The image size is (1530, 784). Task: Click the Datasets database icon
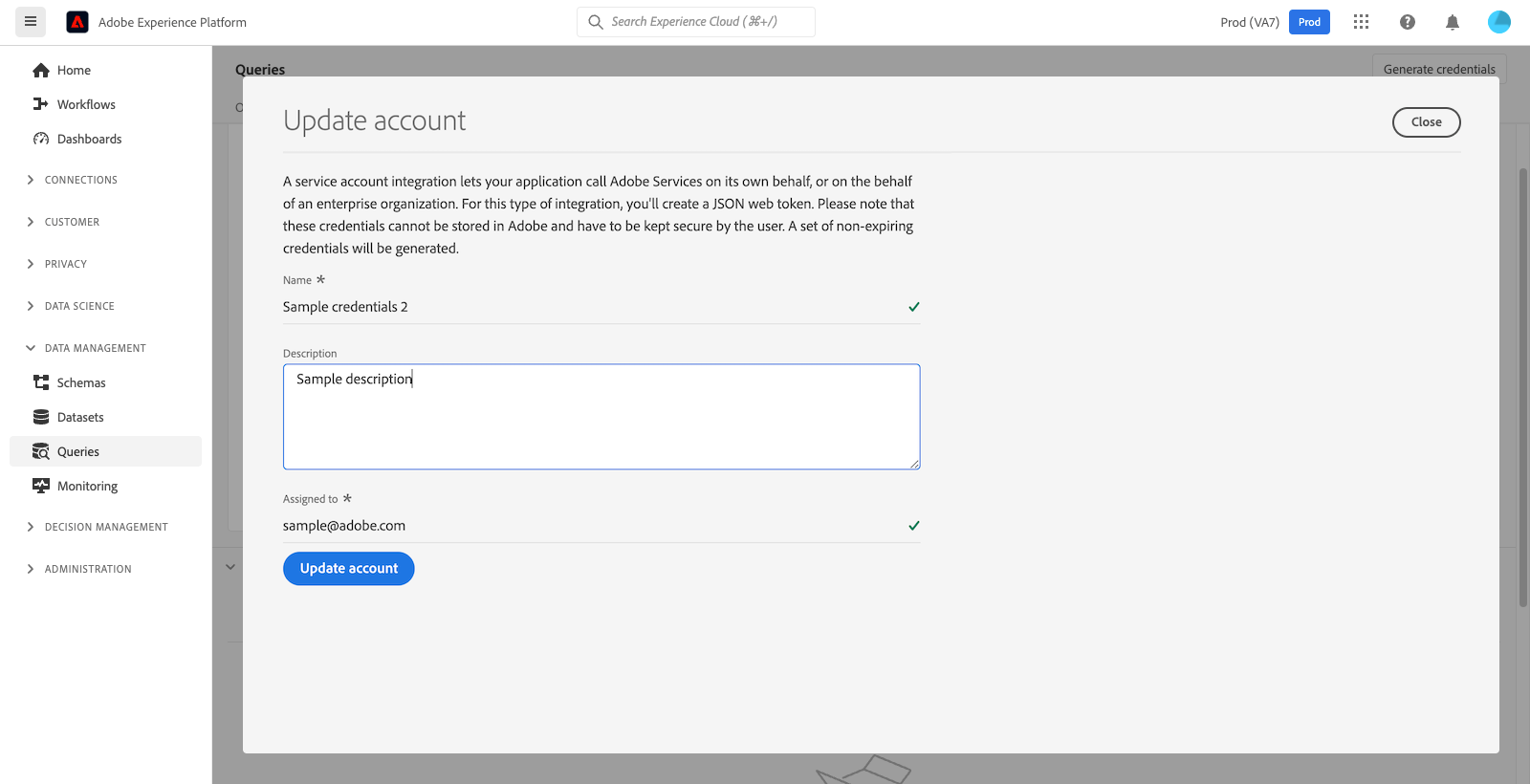[x=41, y=417]
